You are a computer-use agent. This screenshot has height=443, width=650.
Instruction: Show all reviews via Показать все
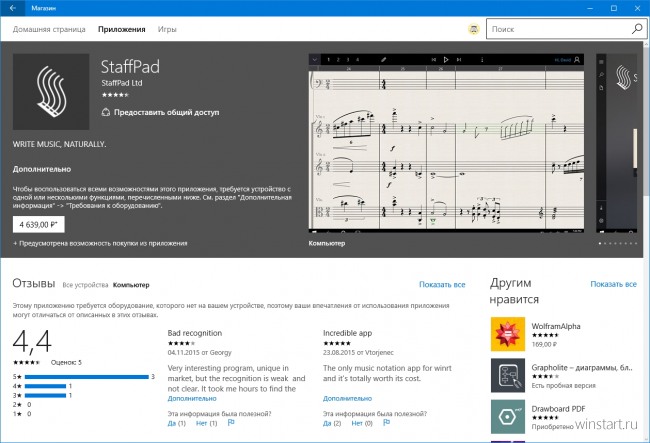[x=442, y=285]
